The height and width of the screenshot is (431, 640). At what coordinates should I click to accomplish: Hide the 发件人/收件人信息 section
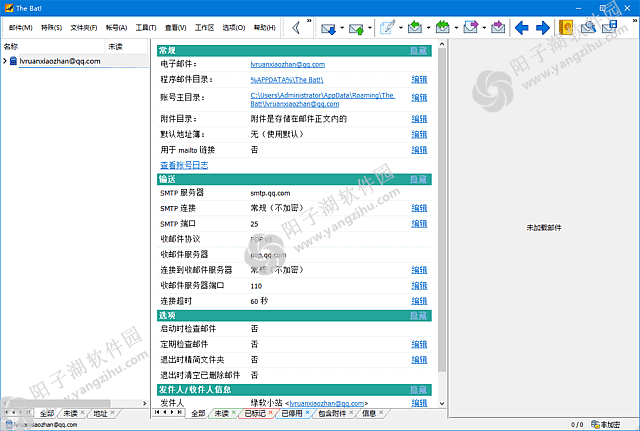(x=418, y=390)
